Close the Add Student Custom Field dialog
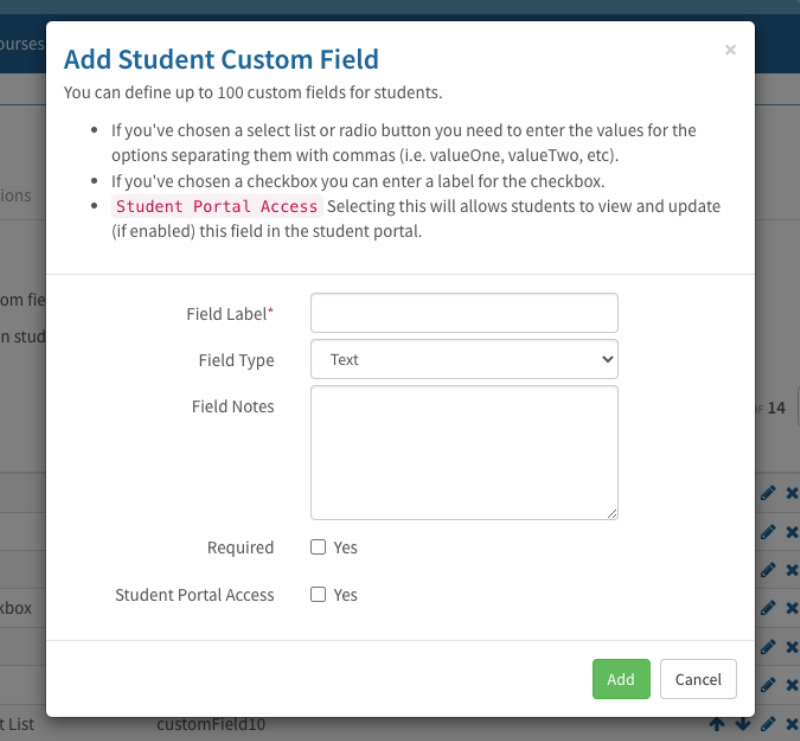 (730, 50)
